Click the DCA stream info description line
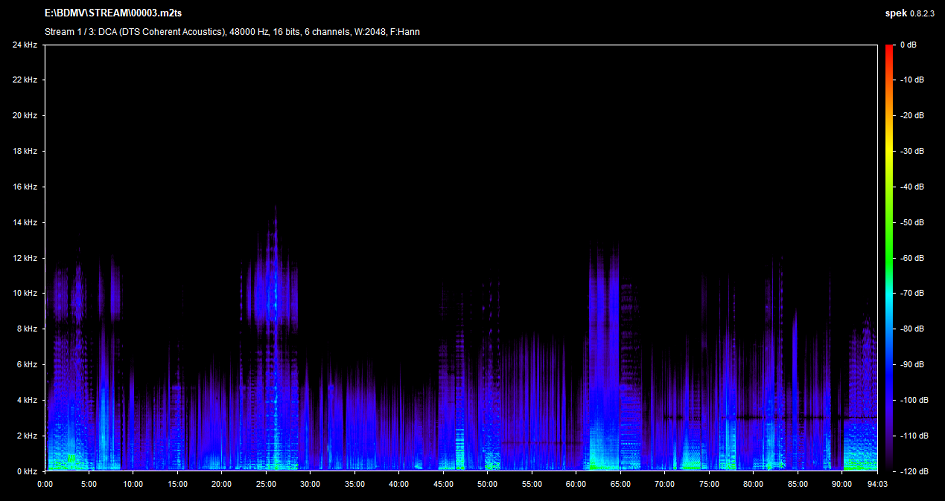This screenshot has width=945, height=501. tap(232, 32)
